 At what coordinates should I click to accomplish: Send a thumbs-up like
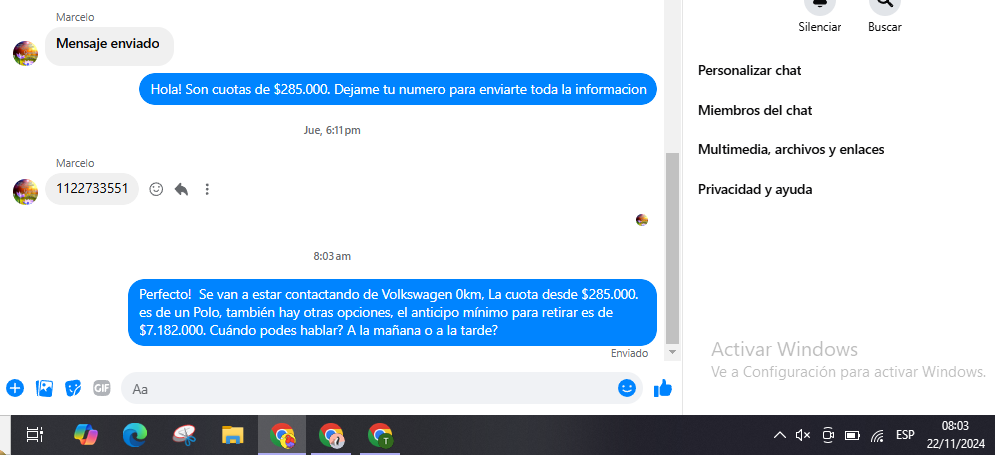coord(662,388)
